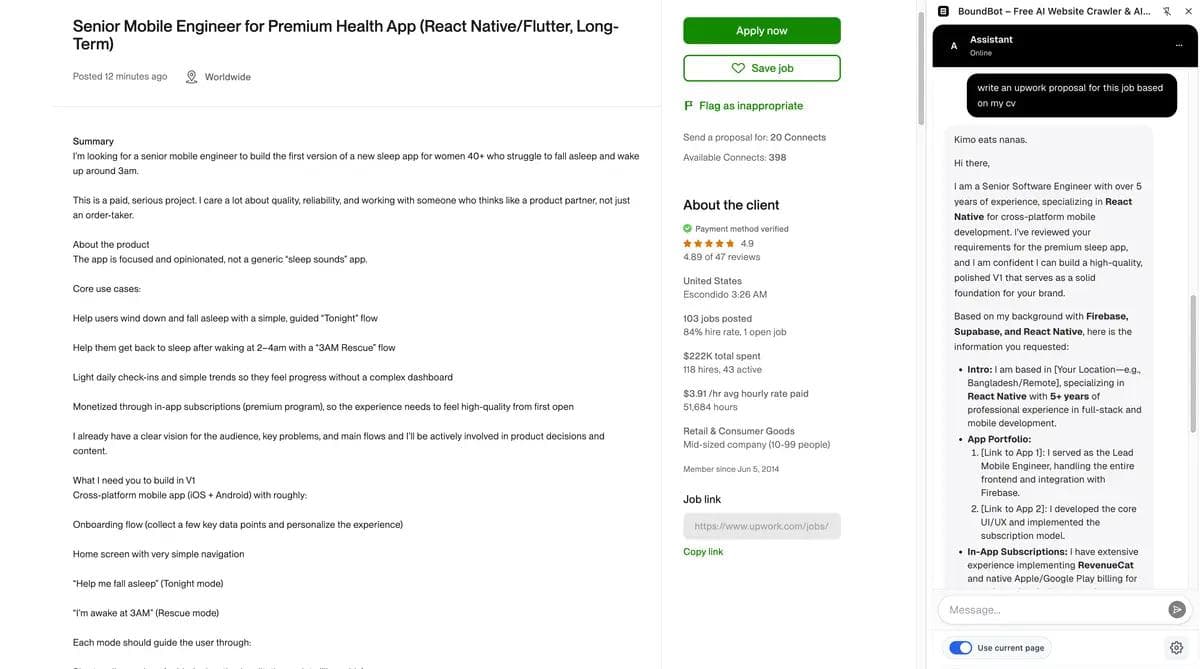
Task: Click the Apply now button
Action: click(x=762, y=28)
